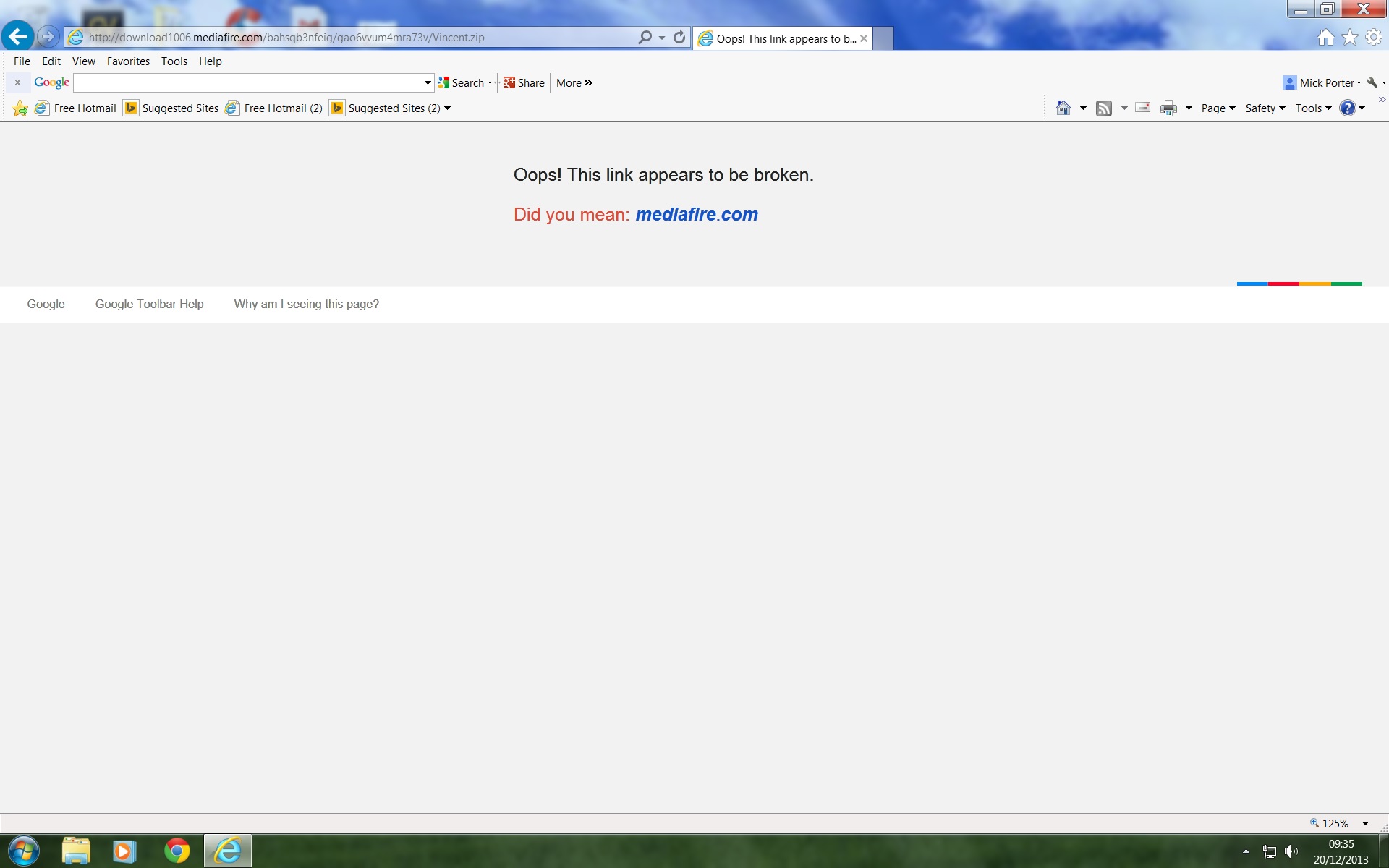Open the Edit menu
This screenshot has width=1389, height=868.
click(x=51, y=61)
